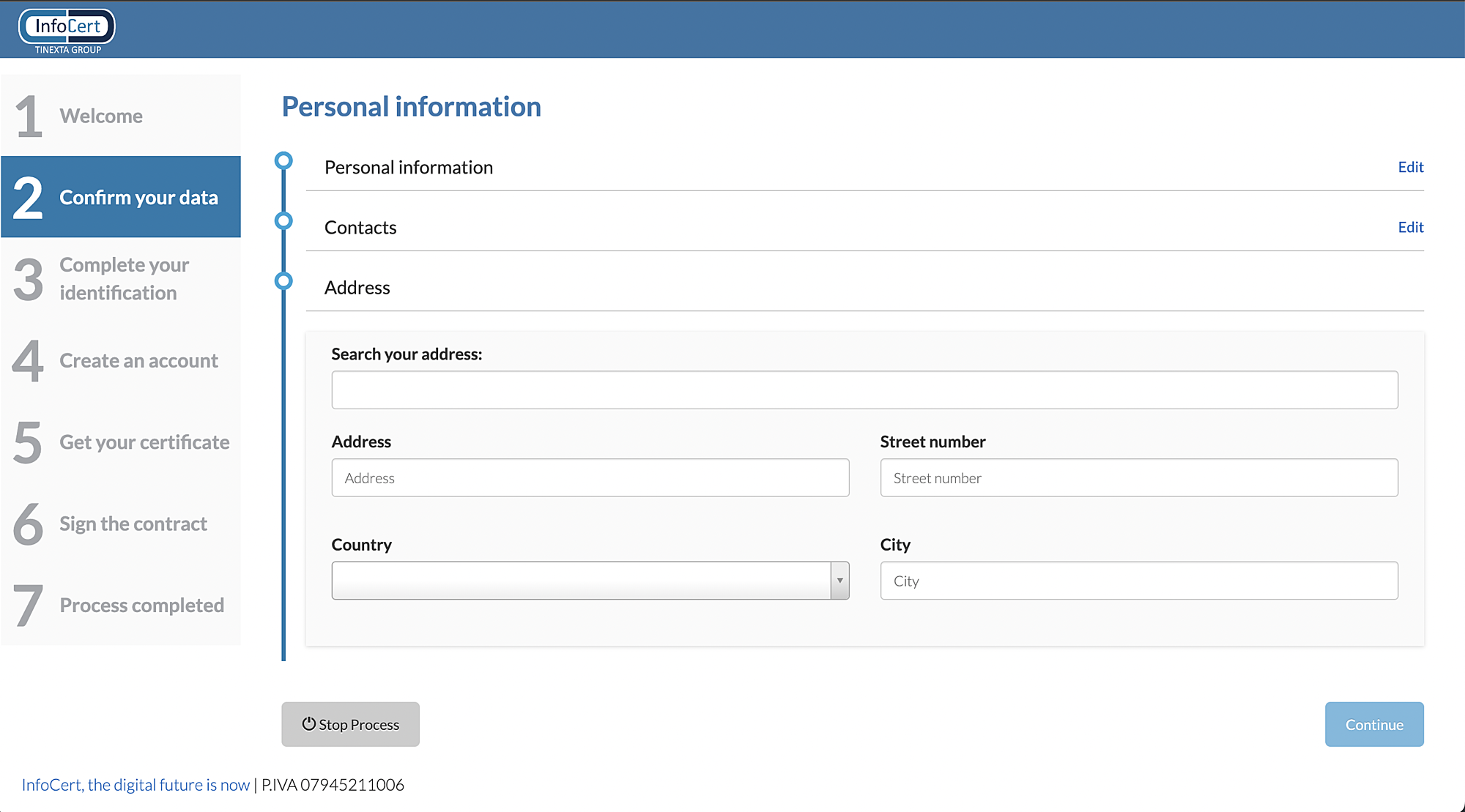This screenshot has width=1465, height=812.
Task: Open InfoCert digital future footer link
Action: coord(136,785)
